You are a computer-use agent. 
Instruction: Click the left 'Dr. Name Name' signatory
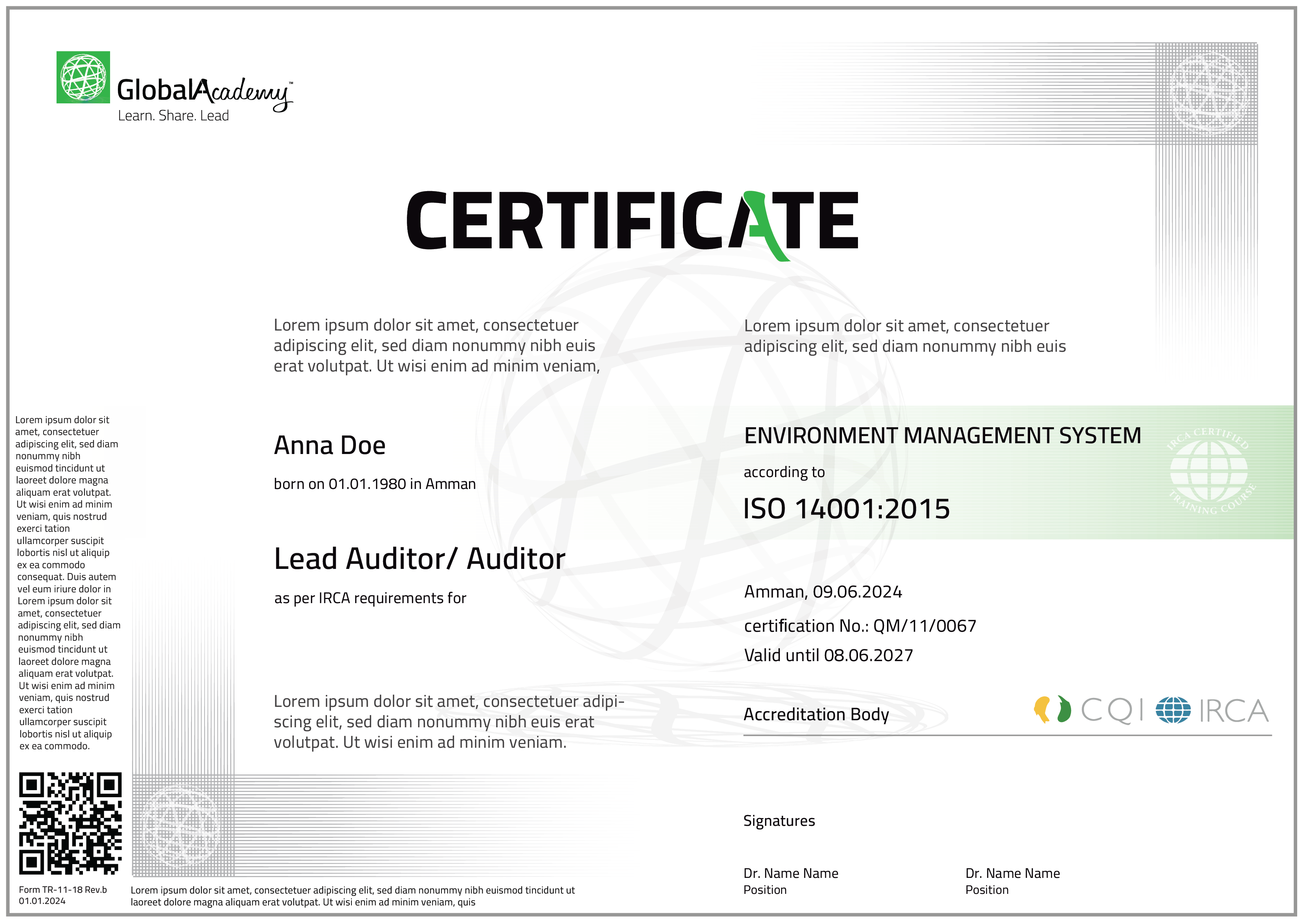click(791, 873)
